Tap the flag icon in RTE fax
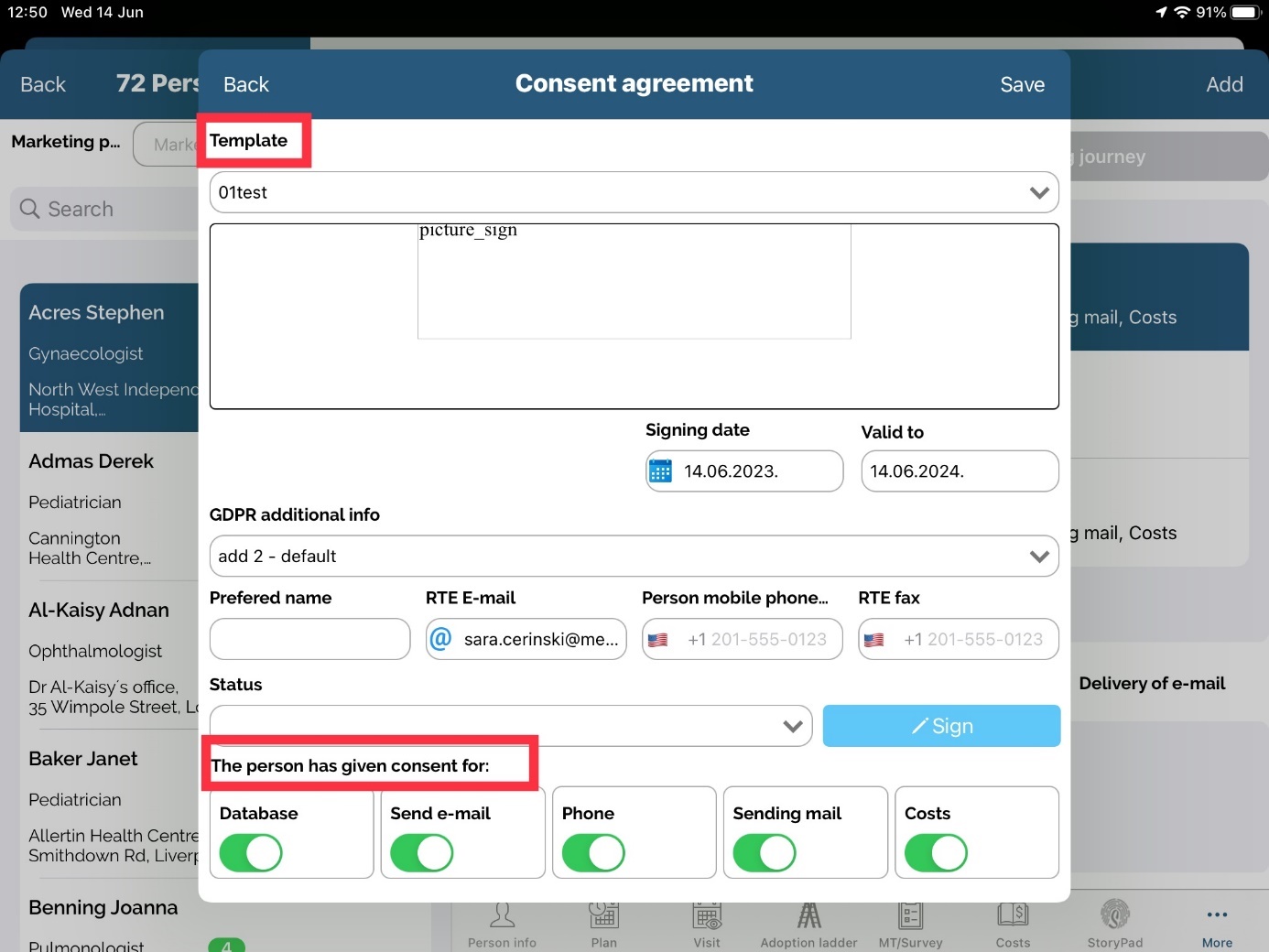The image size is (1269, 952). pos(873,640)
